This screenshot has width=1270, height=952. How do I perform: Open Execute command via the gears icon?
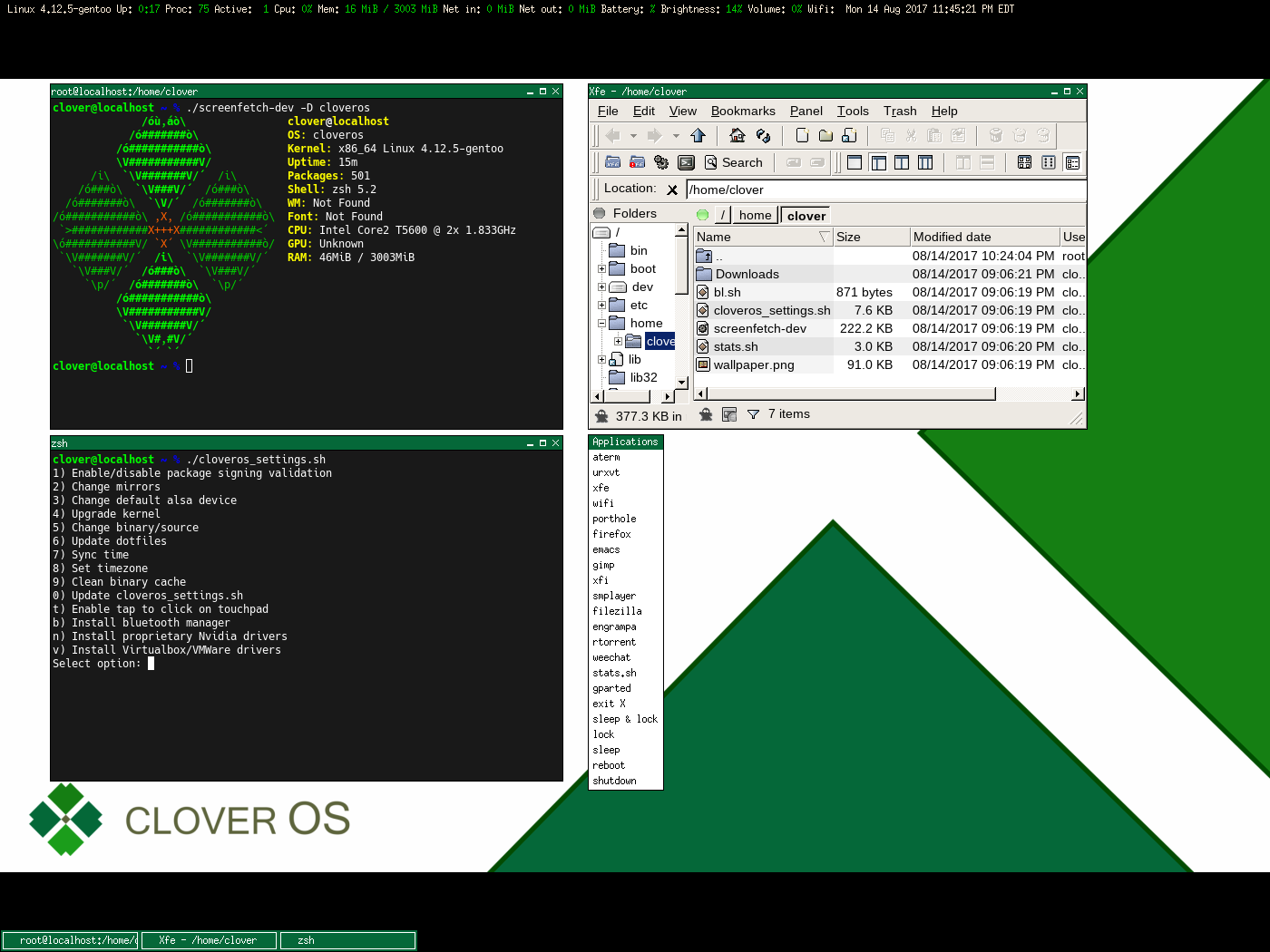pyautogui.click(x=661, y=162)
